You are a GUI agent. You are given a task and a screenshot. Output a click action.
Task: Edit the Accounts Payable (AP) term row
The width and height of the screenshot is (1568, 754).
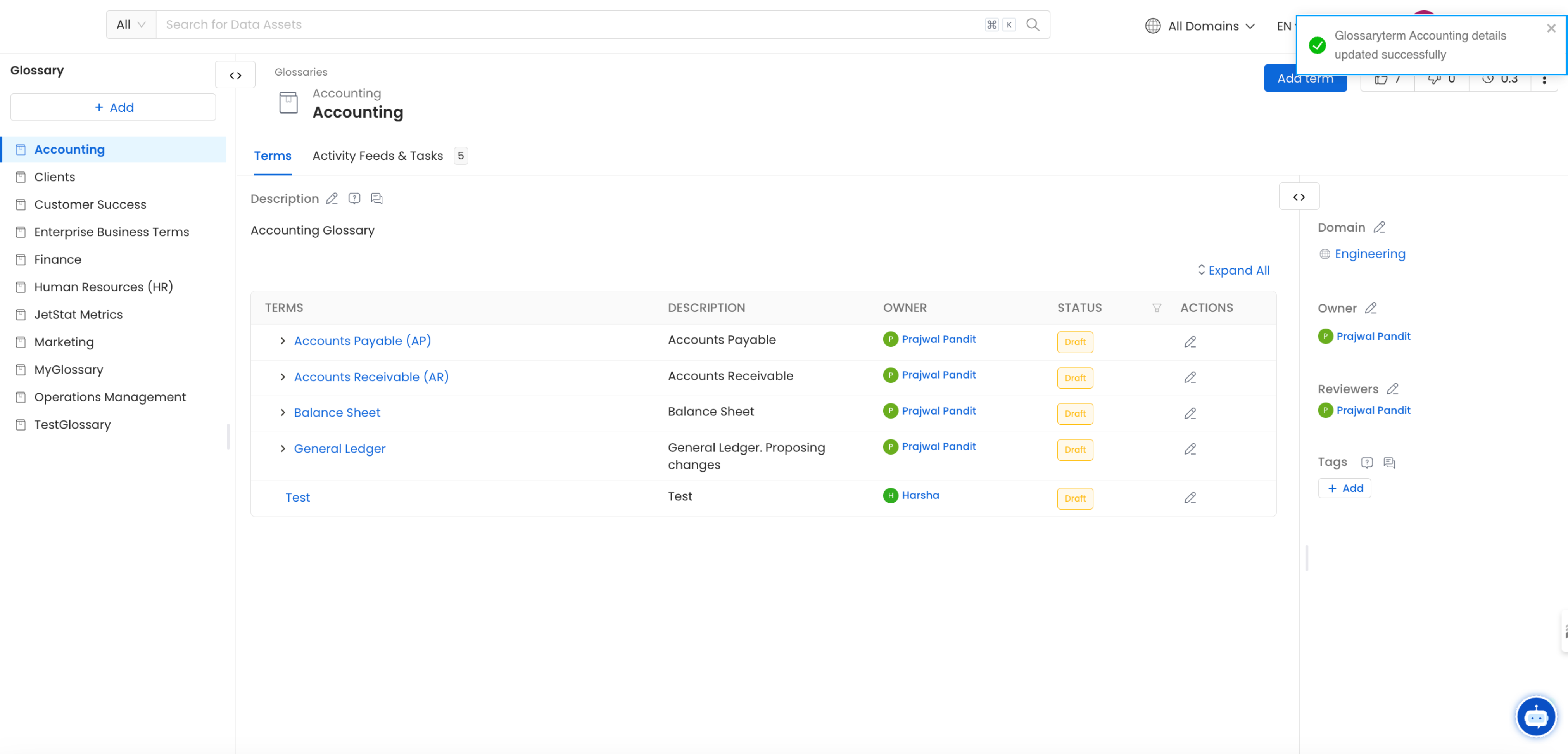click(x=1190, y=342)
